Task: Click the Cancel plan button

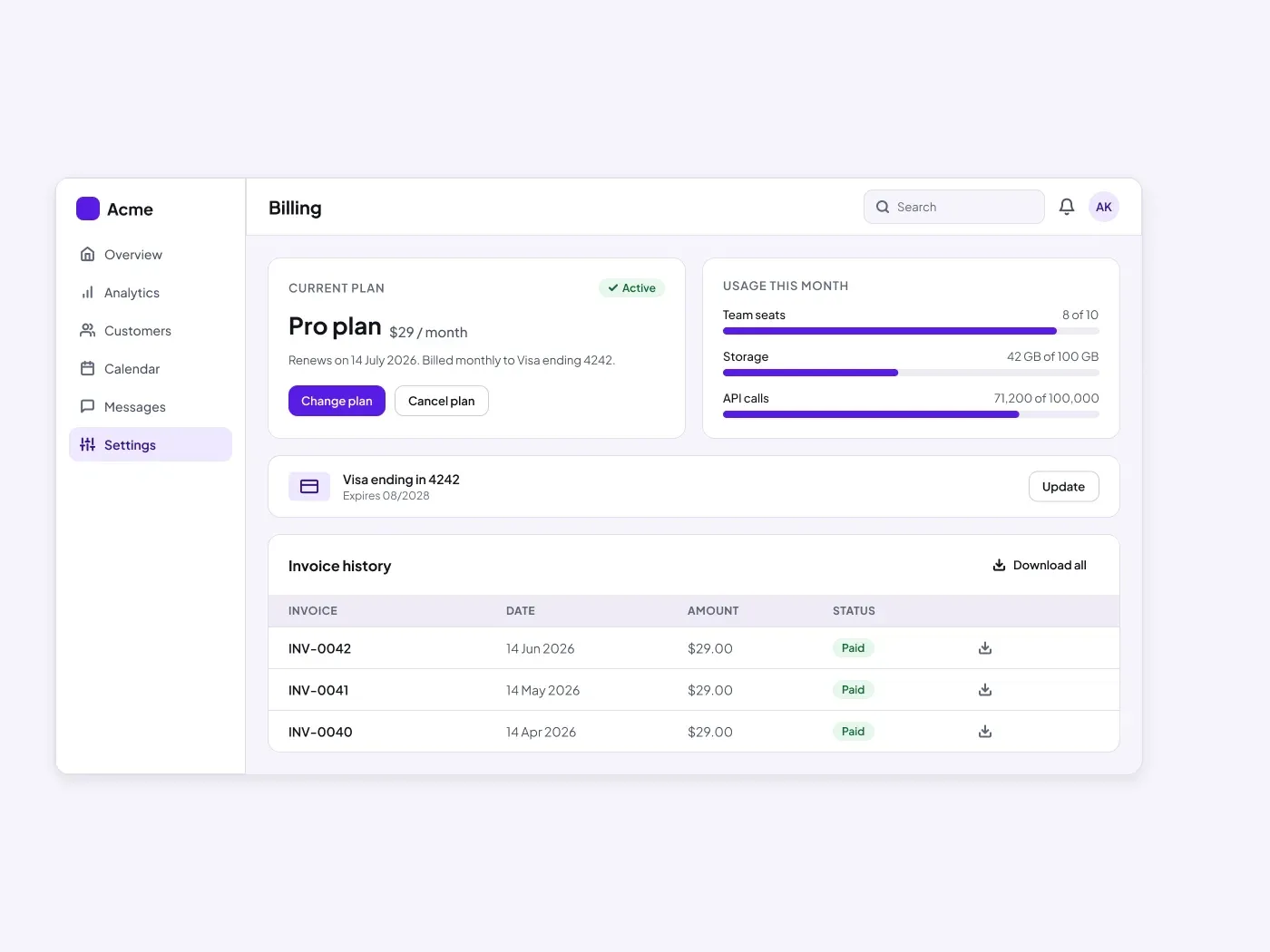Action: [x=442, y=401]
